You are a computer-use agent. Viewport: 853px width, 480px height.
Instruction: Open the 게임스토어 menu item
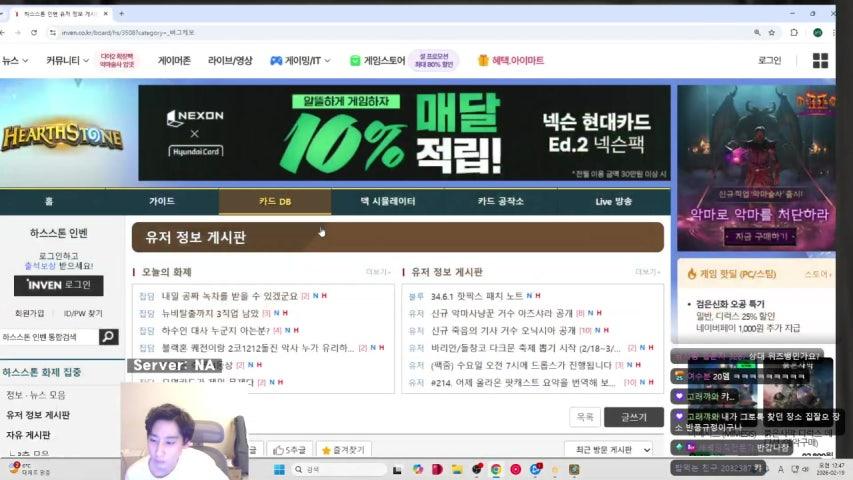(x=378, y=60)
